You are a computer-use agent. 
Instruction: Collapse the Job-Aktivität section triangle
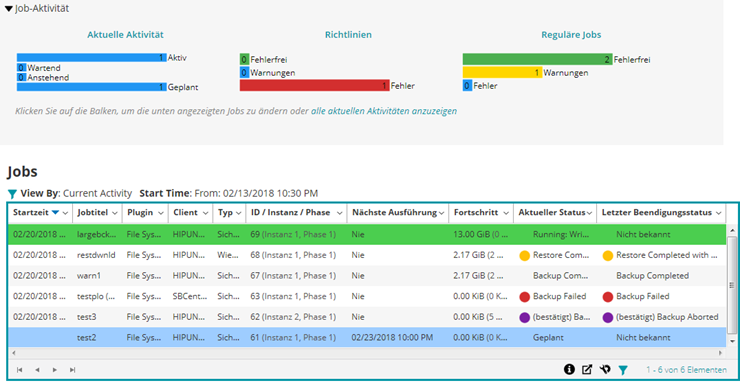pyautogui.click(x=8, y=9)
